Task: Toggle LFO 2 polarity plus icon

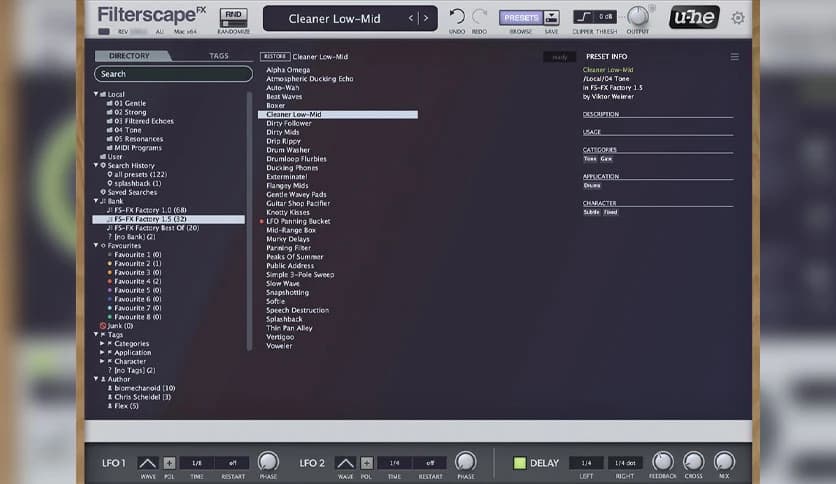Action: pyautogui.click(x=366, y=463)
